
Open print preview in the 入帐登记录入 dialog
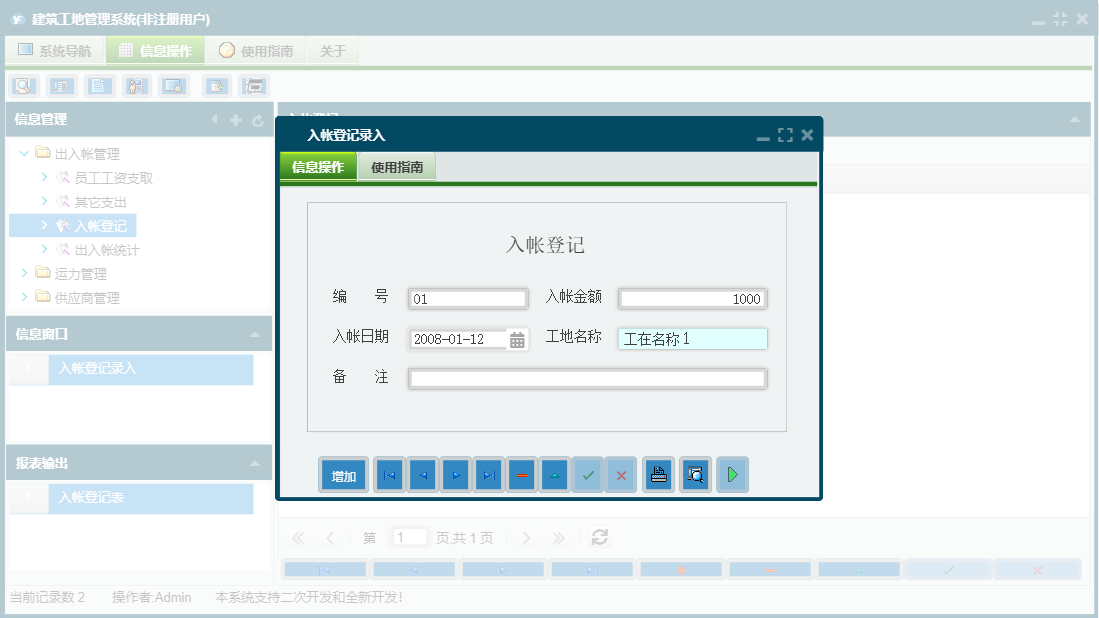click(x=695, y=475)
